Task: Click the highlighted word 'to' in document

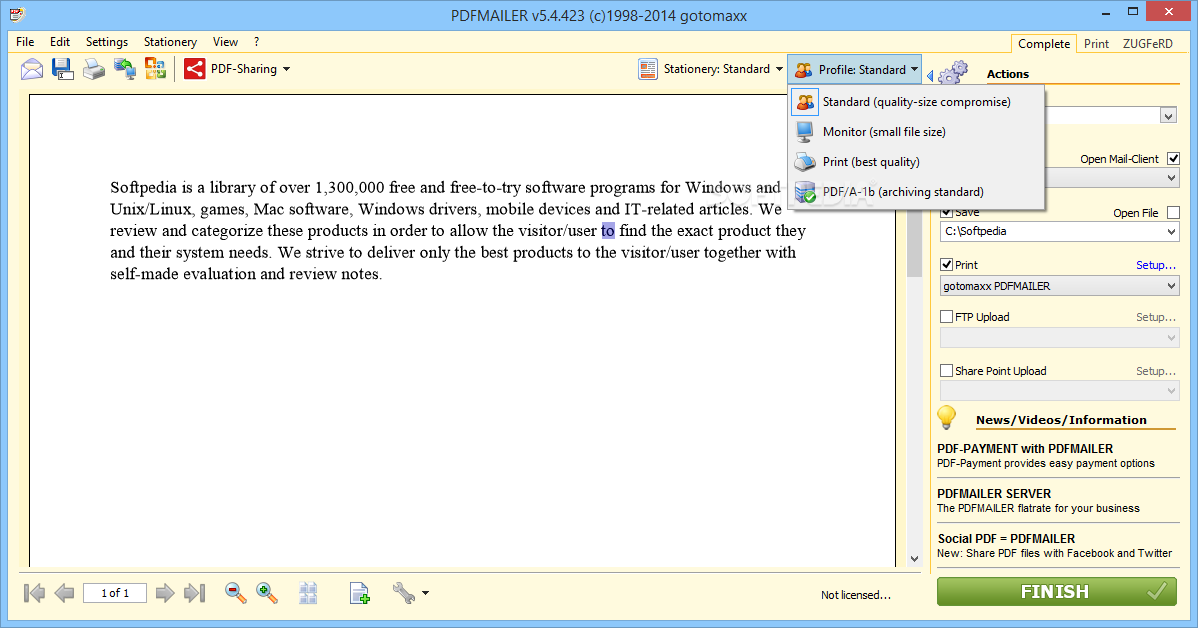Action: [x=607, y=231]
